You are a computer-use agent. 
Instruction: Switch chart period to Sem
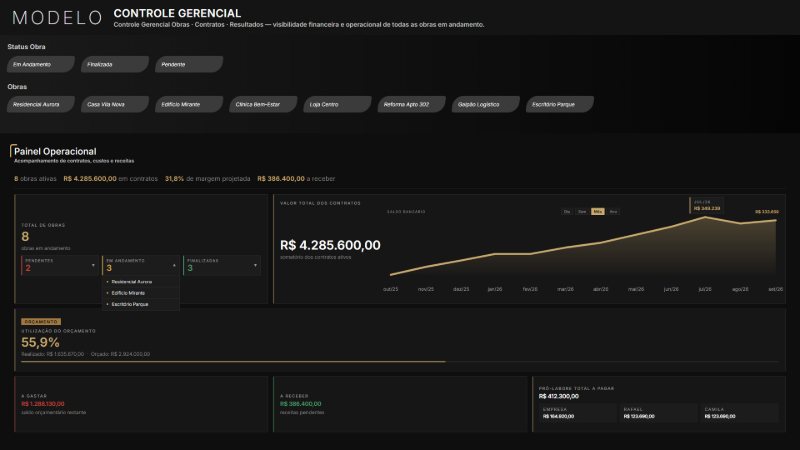[x=582, y=212]
